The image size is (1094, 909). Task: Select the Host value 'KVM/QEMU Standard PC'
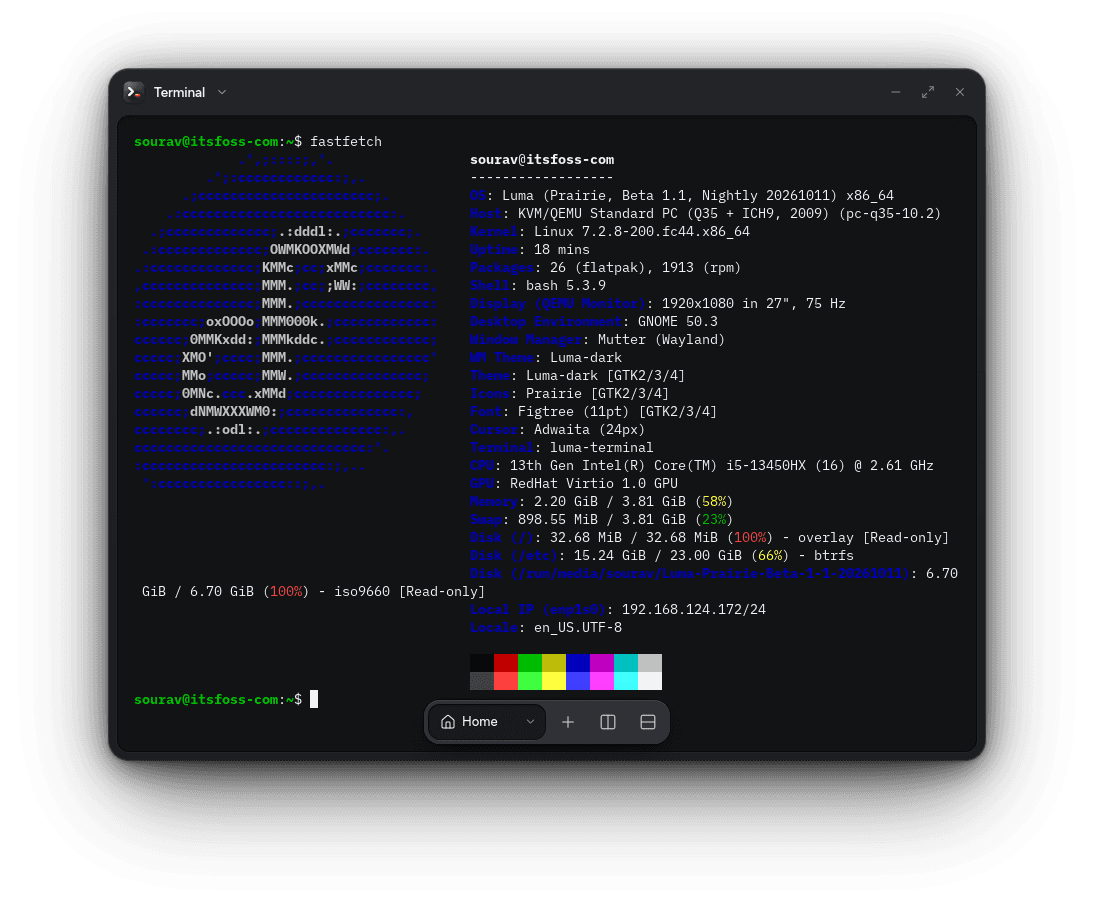coord(598,213)
